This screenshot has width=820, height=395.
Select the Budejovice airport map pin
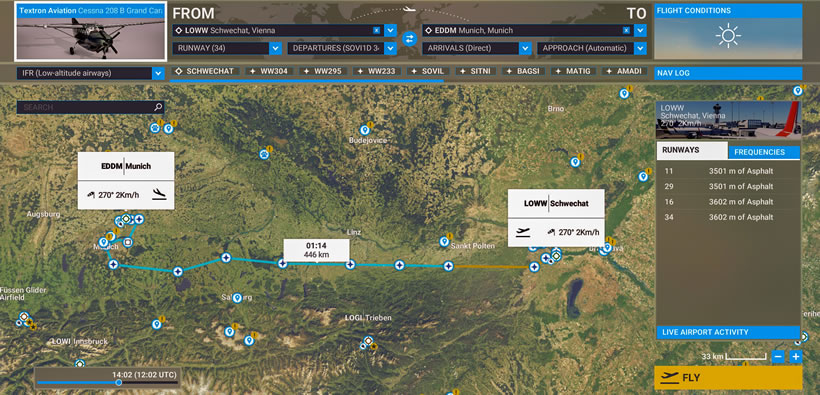[365, 130]
